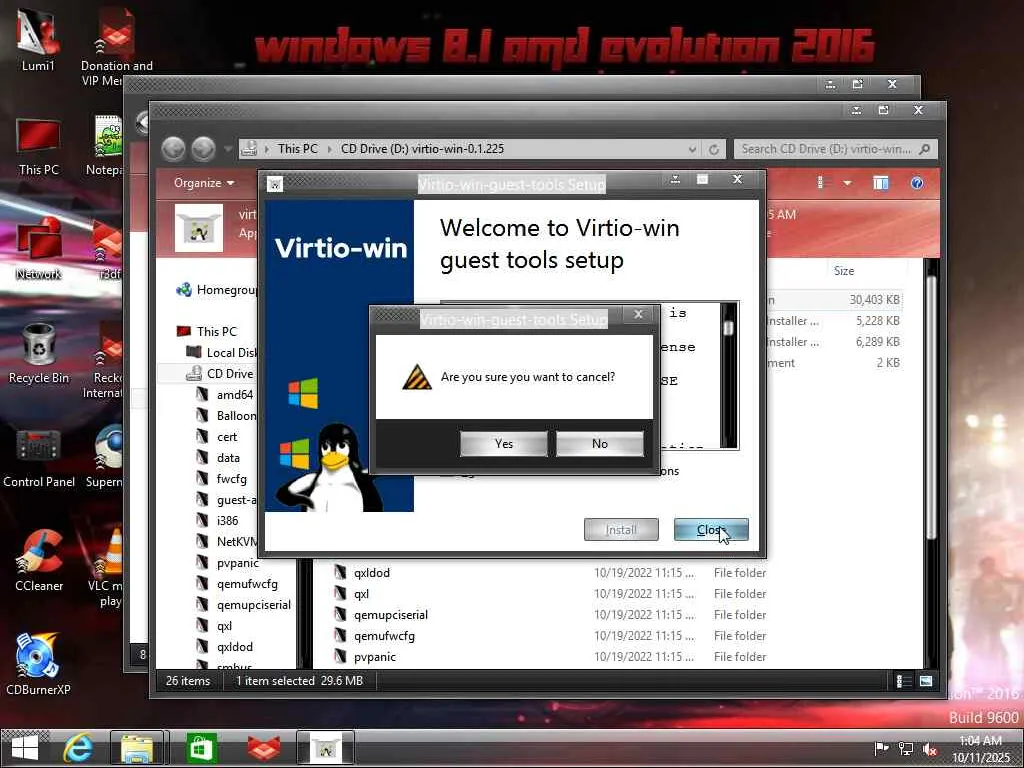Click the Explorer file list vertical scrollbar
1024x768 pixels.
(x=931, y=408)
